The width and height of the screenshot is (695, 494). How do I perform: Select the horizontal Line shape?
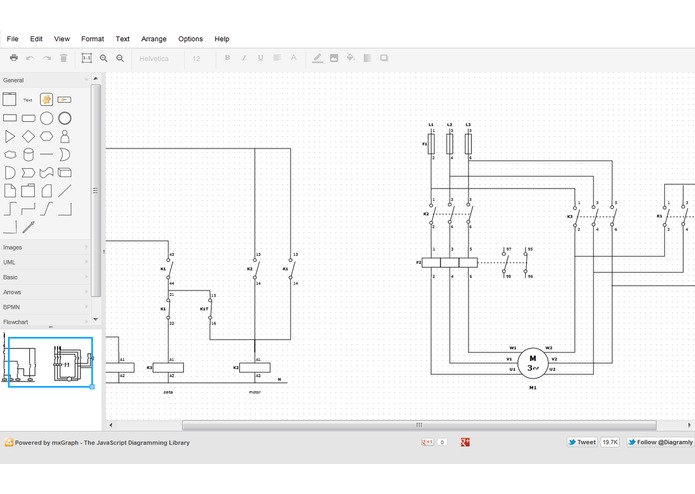(x=46, y=155)
